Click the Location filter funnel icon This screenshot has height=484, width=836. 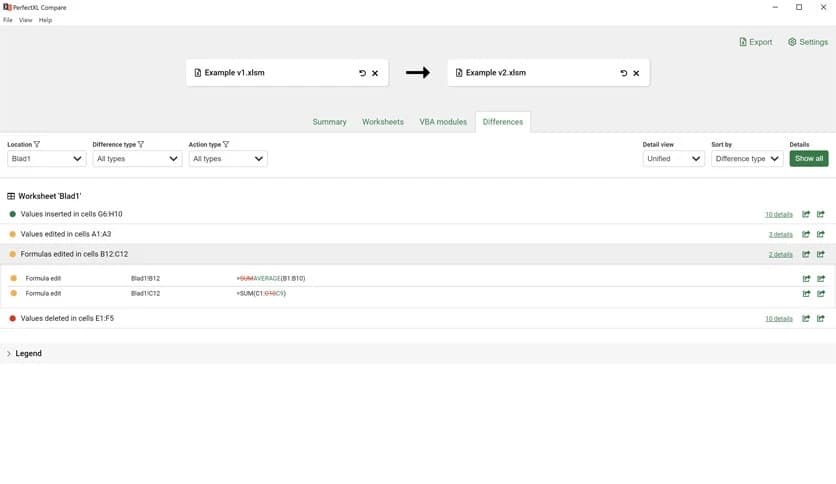[37, 144]
